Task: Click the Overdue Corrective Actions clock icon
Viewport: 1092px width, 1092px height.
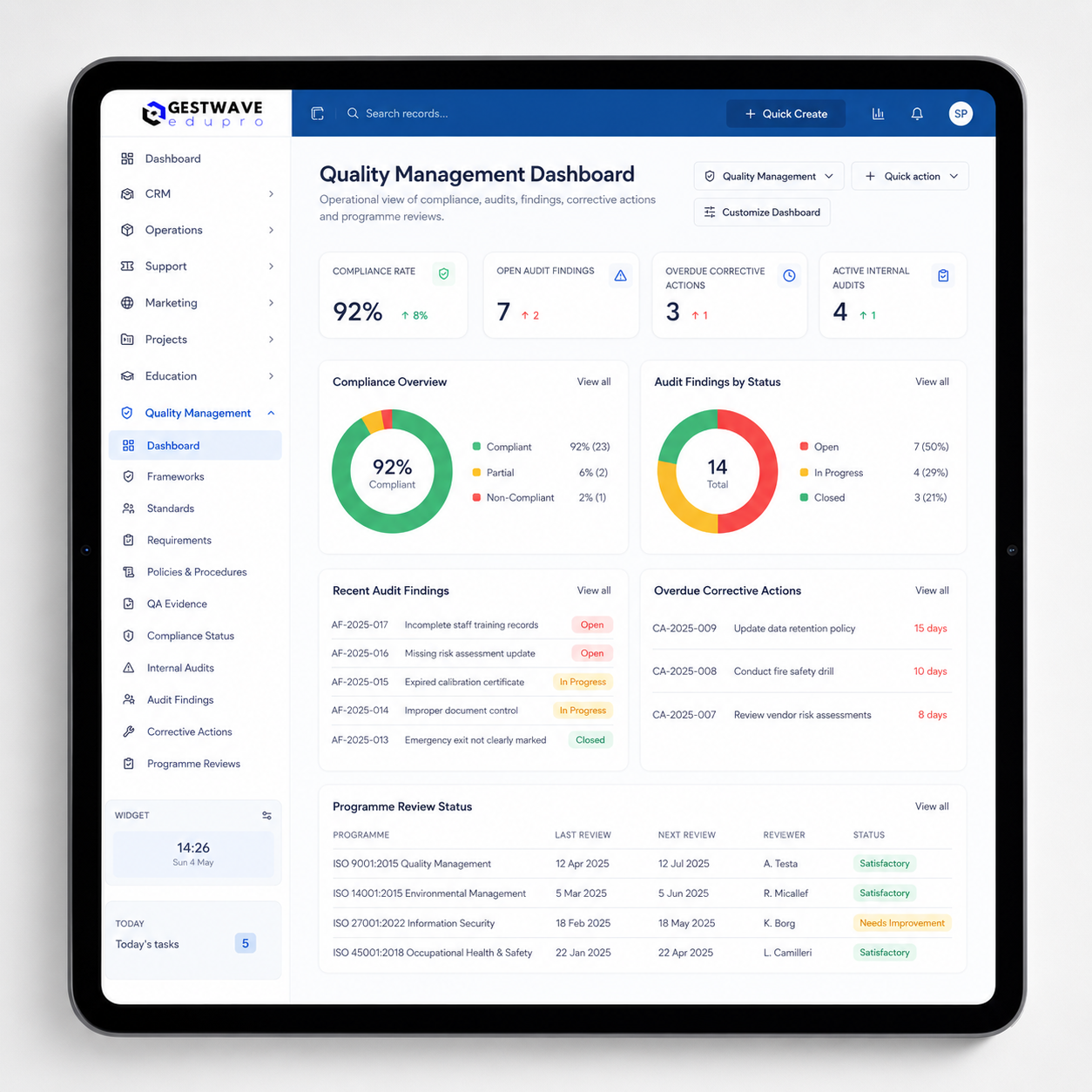Action: coord(789,275)
